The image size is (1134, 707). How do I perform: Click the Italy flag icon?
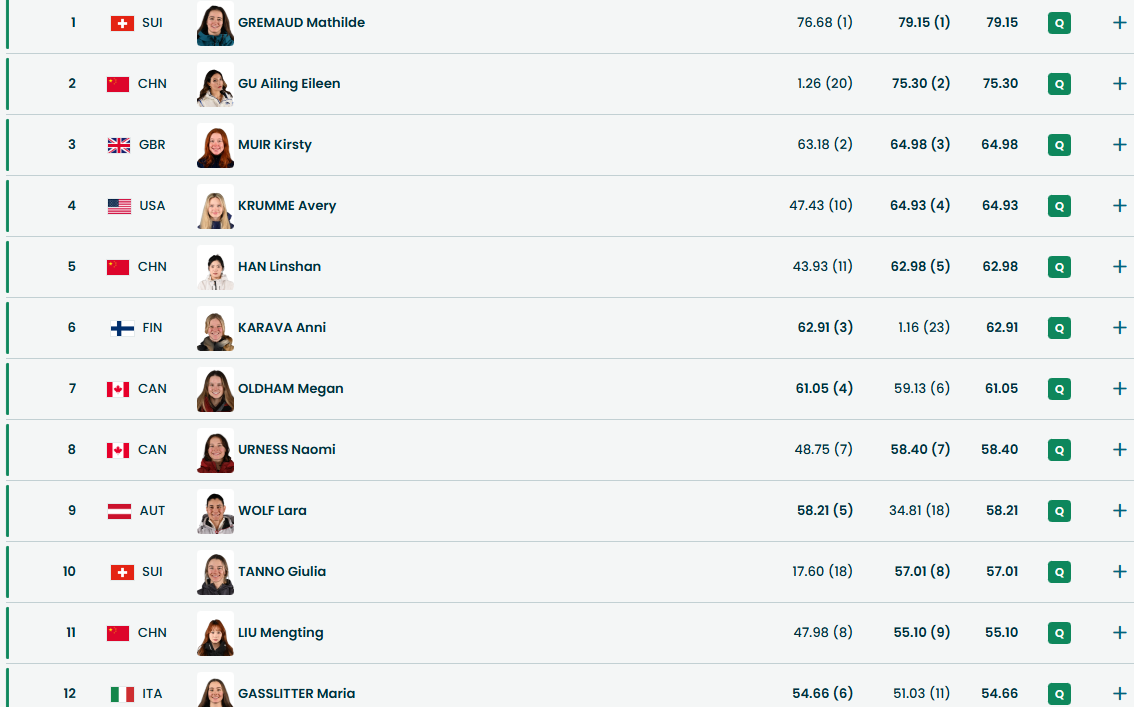pos(122,694)
